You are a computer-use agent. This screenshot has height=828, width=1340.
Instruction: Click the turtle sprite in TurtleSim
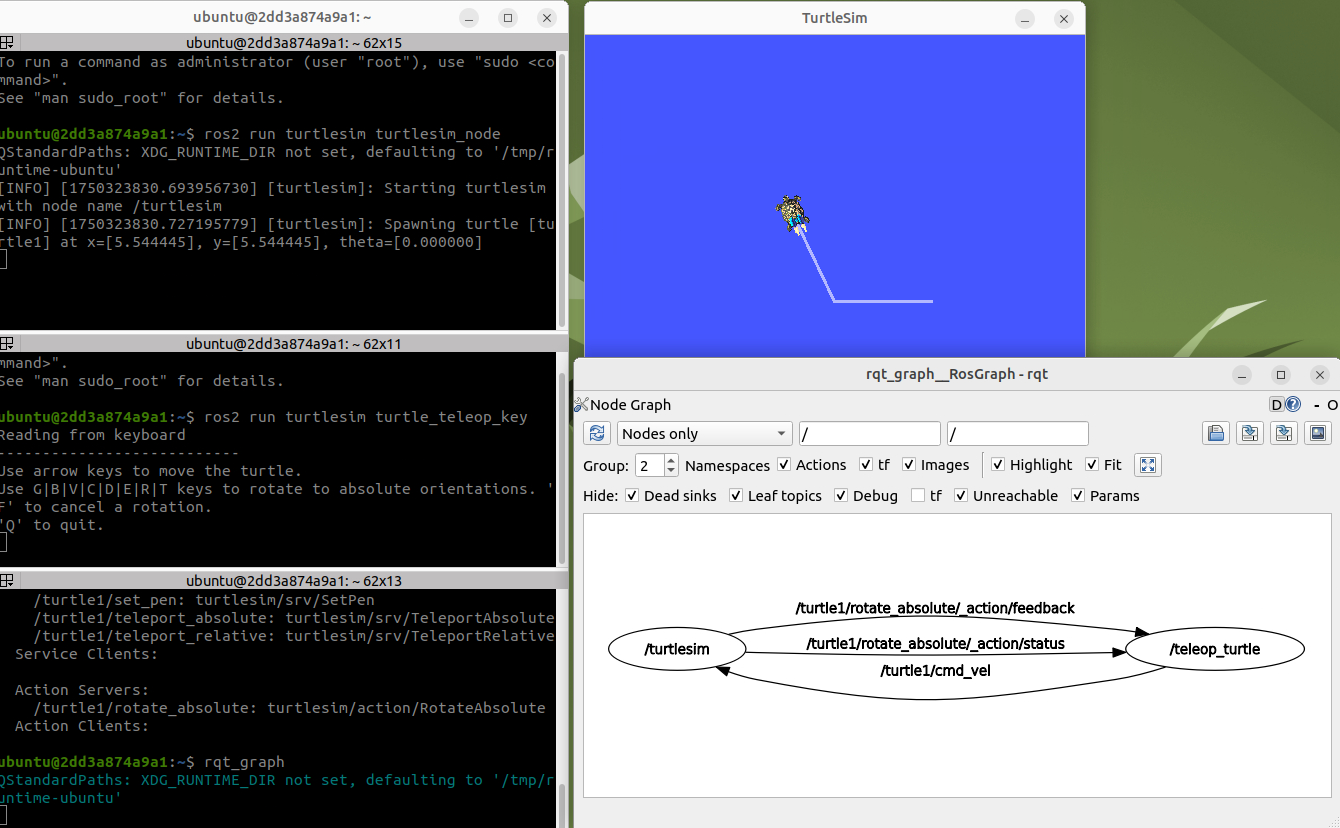point(793,211)
